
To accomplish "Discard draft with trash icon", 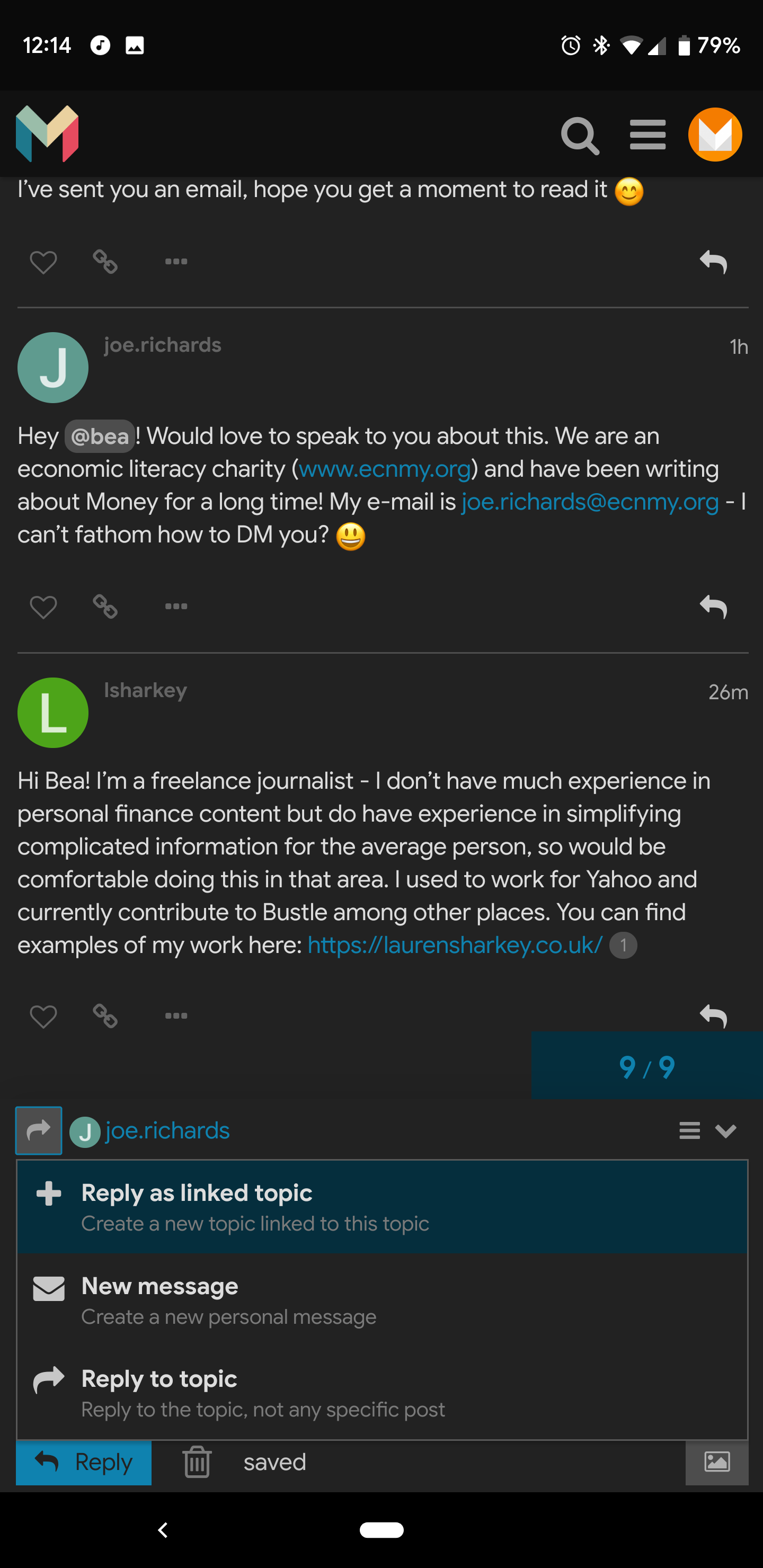I will point(197,1462).
